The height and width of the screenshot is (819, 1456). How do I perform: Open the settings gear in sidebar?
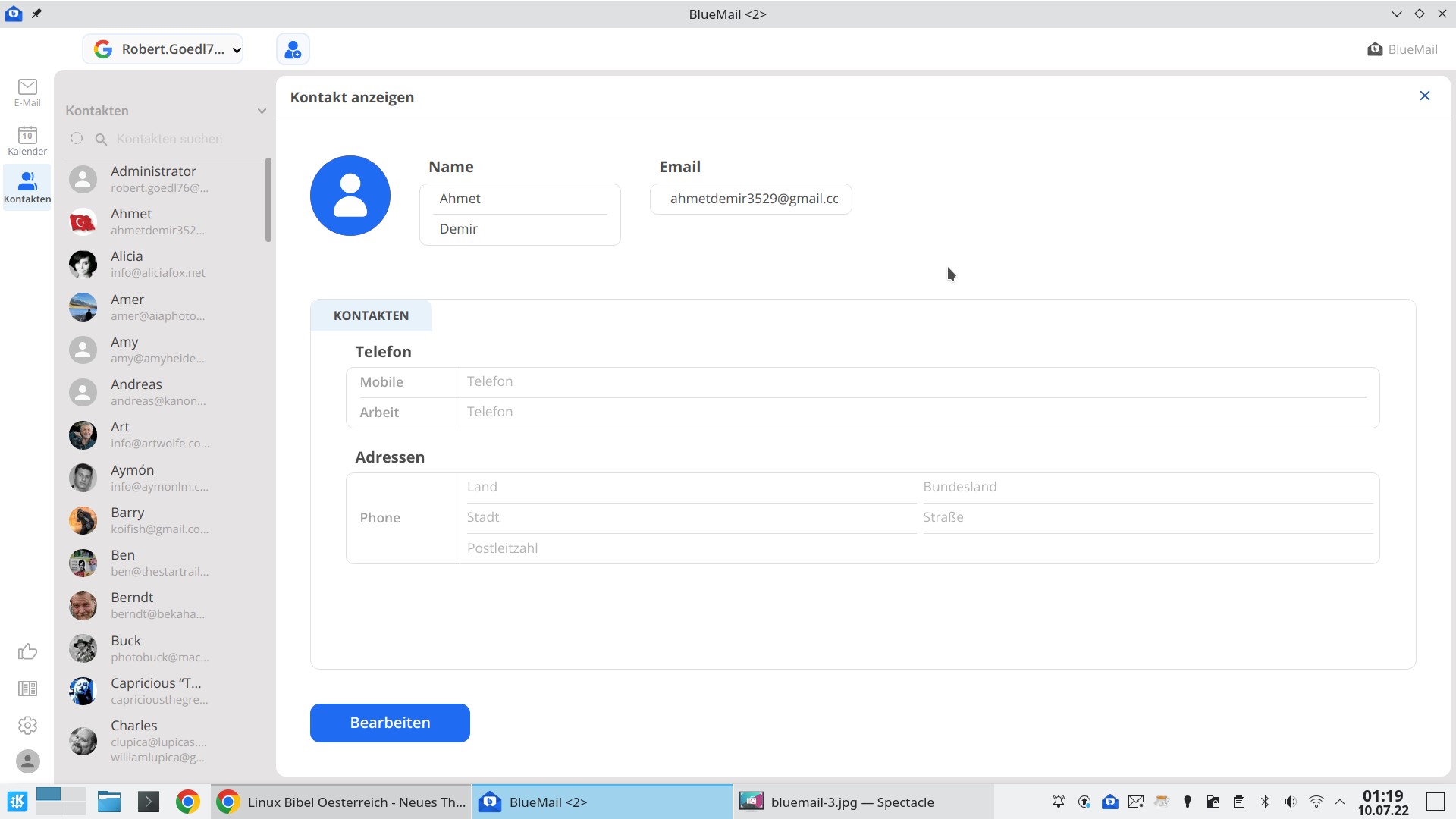tap(27, 725)
